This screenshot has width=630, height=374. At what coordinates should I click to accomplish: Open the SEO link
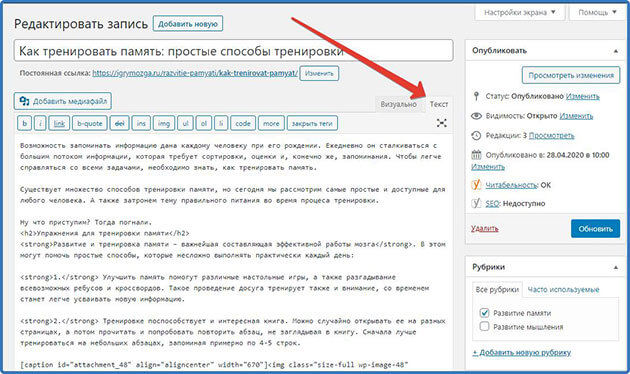click(x=492, y=204)
